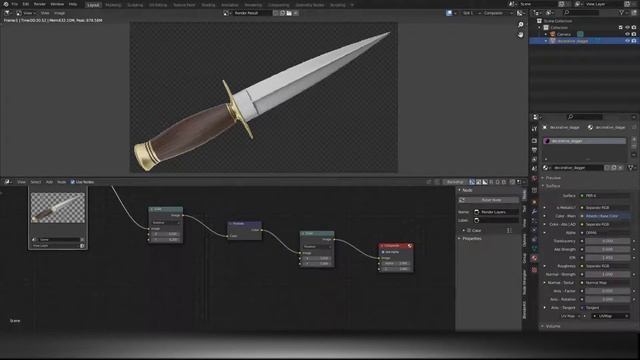
Task: Expand the Color section in Node panel
Action: coord(464,231)
